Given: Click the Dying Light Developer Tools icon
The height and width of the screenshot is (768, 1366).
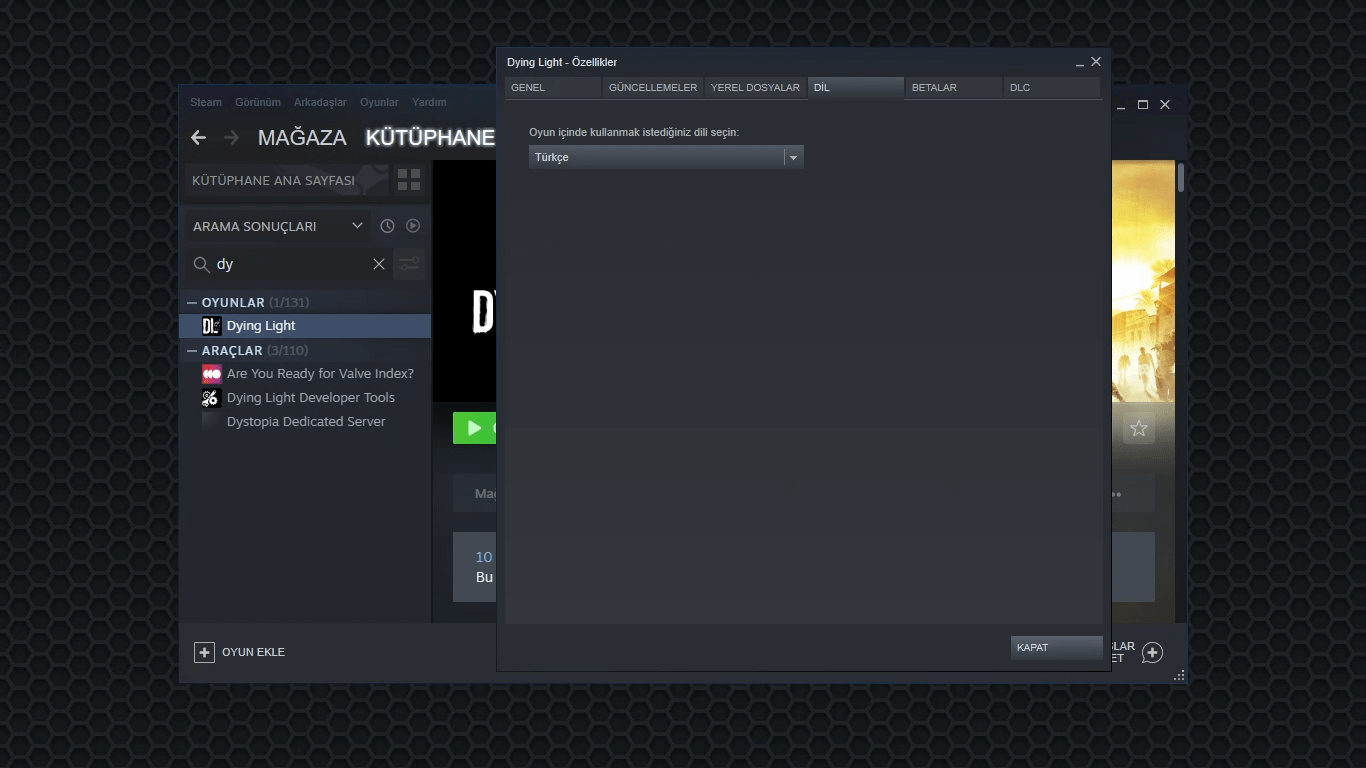Looking at the screenshot, I should point(211,398).
